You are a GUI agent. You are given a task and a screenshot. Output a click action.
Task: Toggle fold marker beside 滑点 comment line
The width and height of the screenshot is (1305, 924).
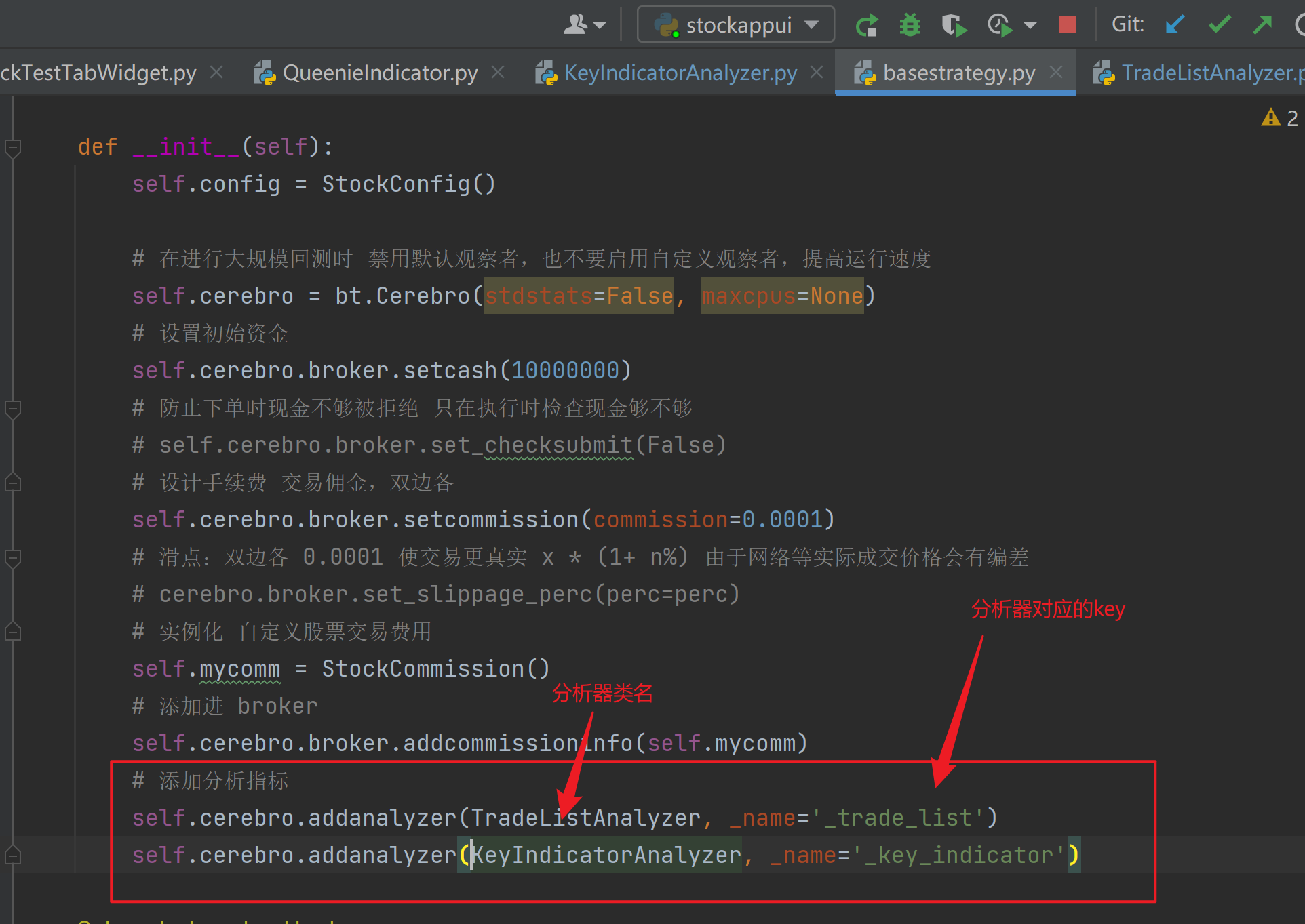tap(12, 558)
